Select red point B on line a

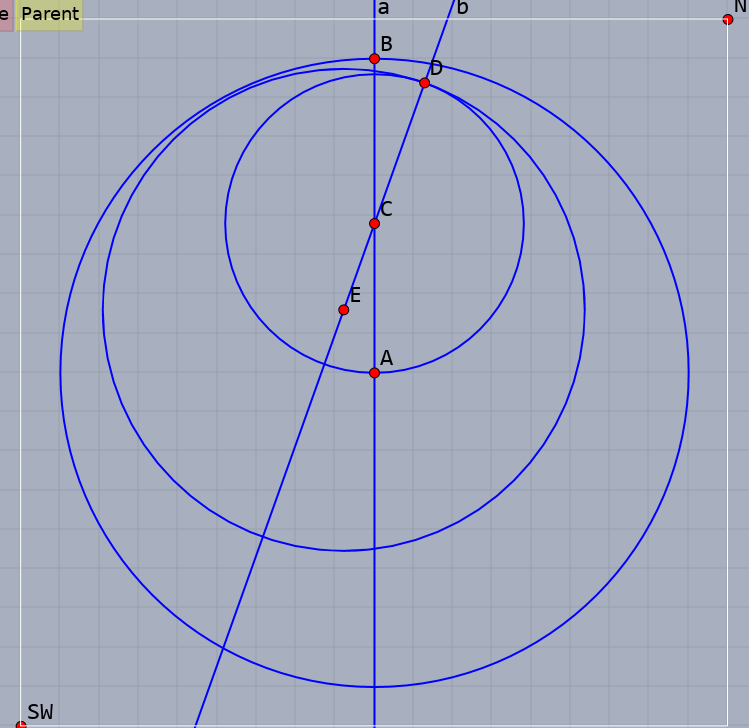pyautogui.click(x=374, y=59)
